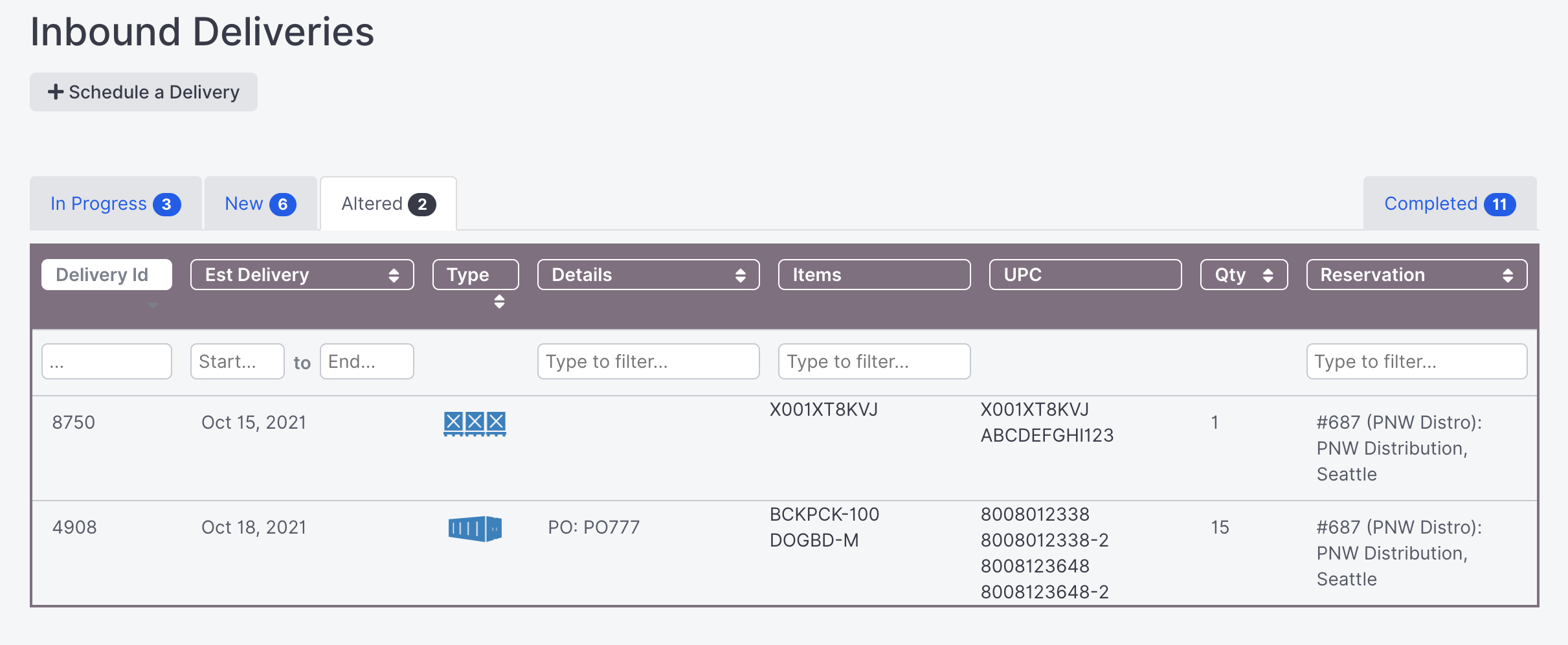Click the sort arrows in Details header
Screen dimensions: 1568x645
tap(741, 275)
